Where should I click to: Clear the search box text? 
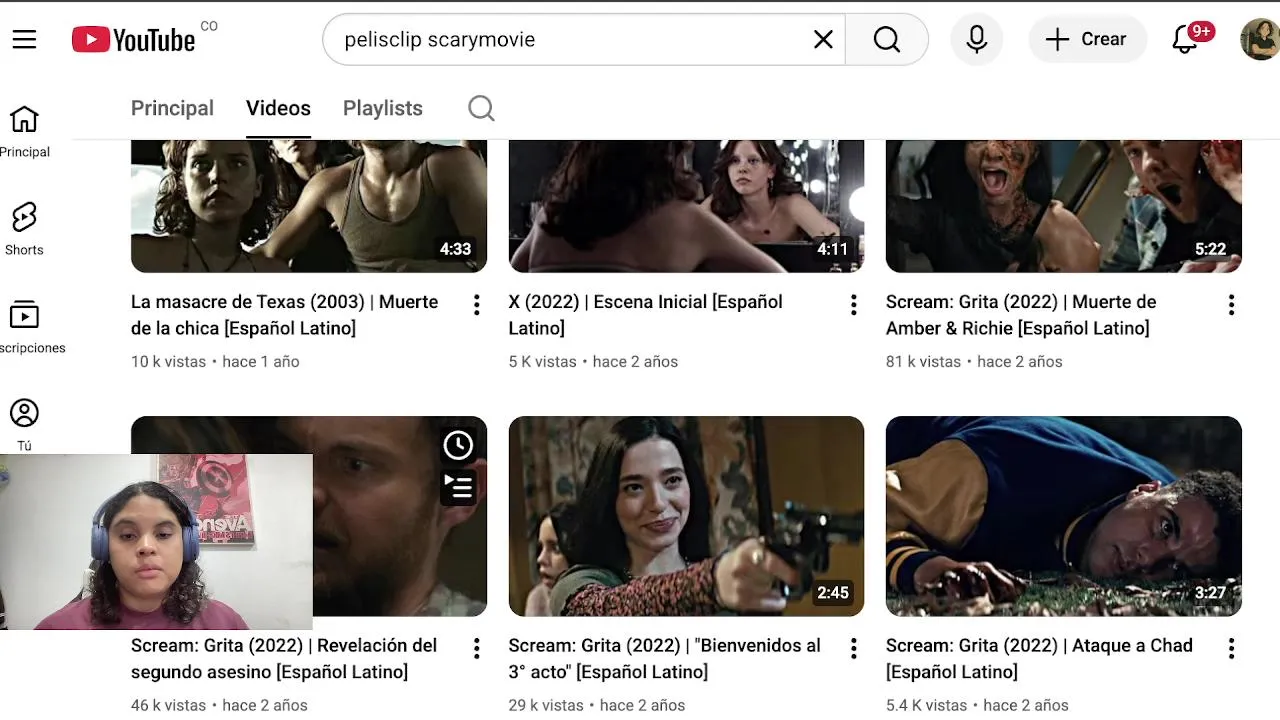(823, 39)
